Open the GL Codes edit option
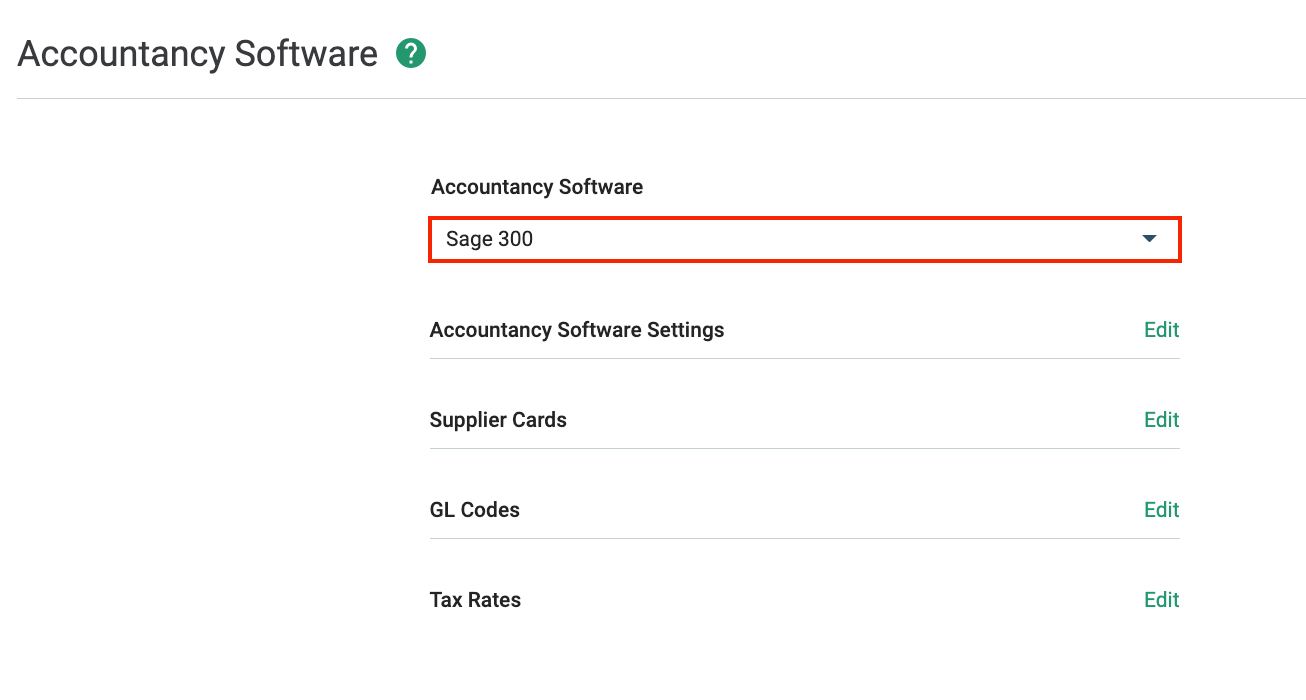Screen dimensions: 1306x700 (1161, 509)
